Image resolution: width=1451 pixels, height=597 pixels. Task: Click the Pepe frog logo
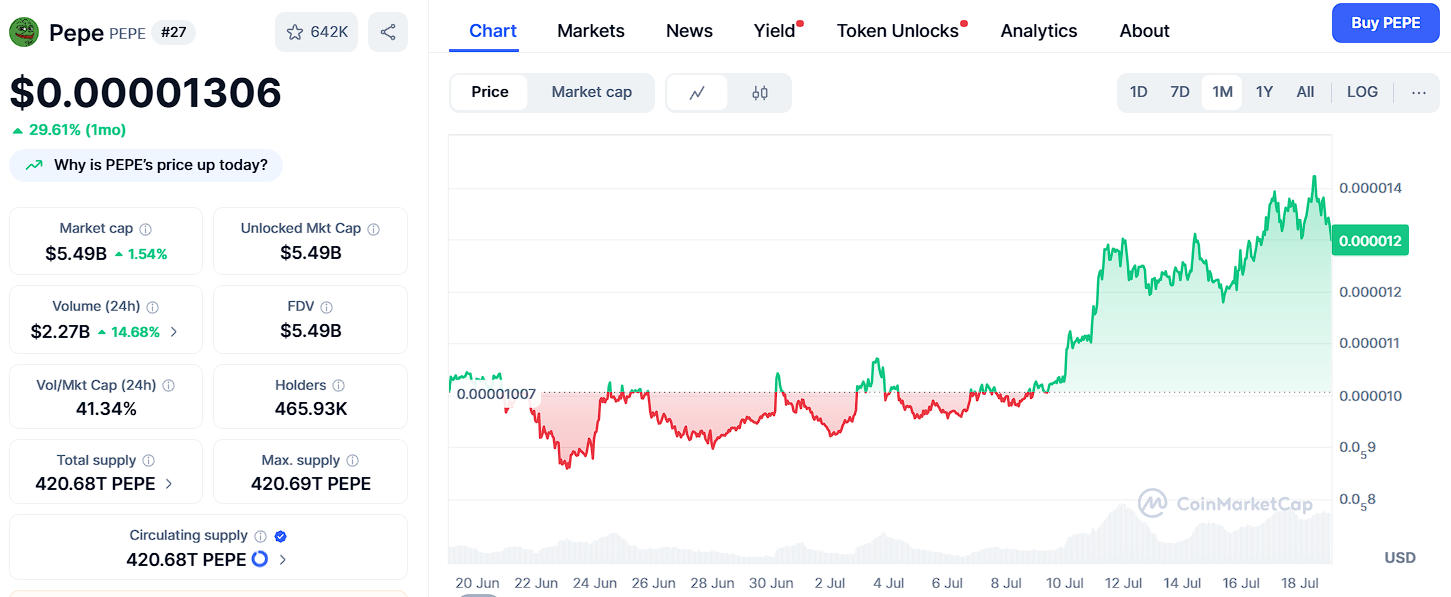[24, 32]
